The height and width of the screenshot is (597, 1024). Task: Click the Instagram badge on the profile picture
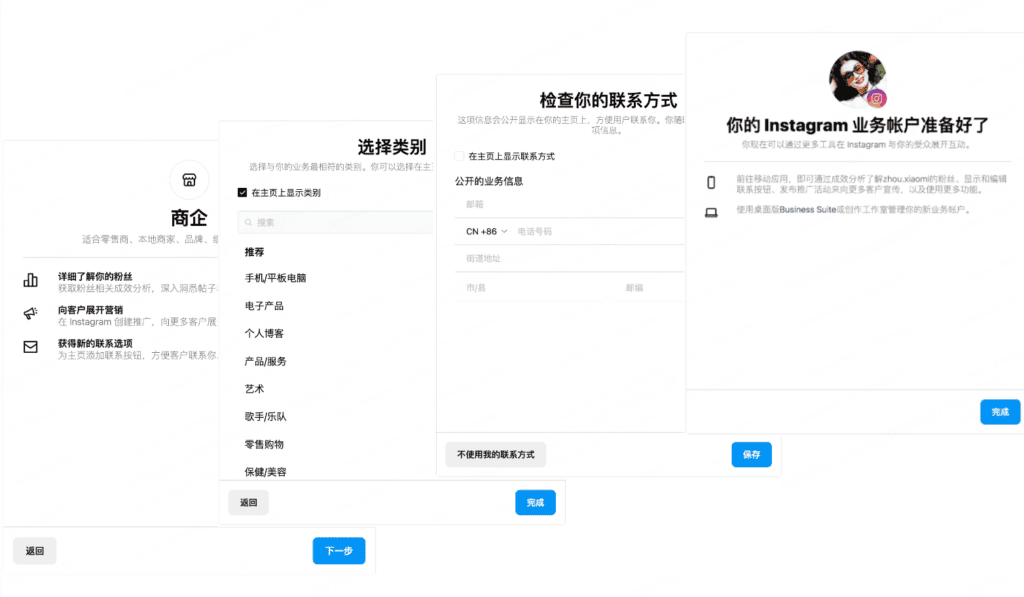click(877, 99)
